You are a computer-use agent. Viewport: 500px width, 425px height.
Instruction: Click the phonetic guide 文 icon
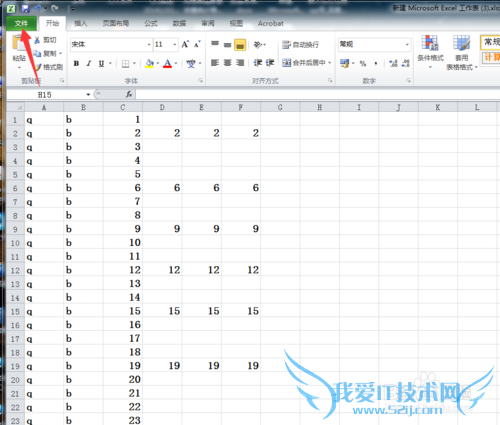coord(191,63)
